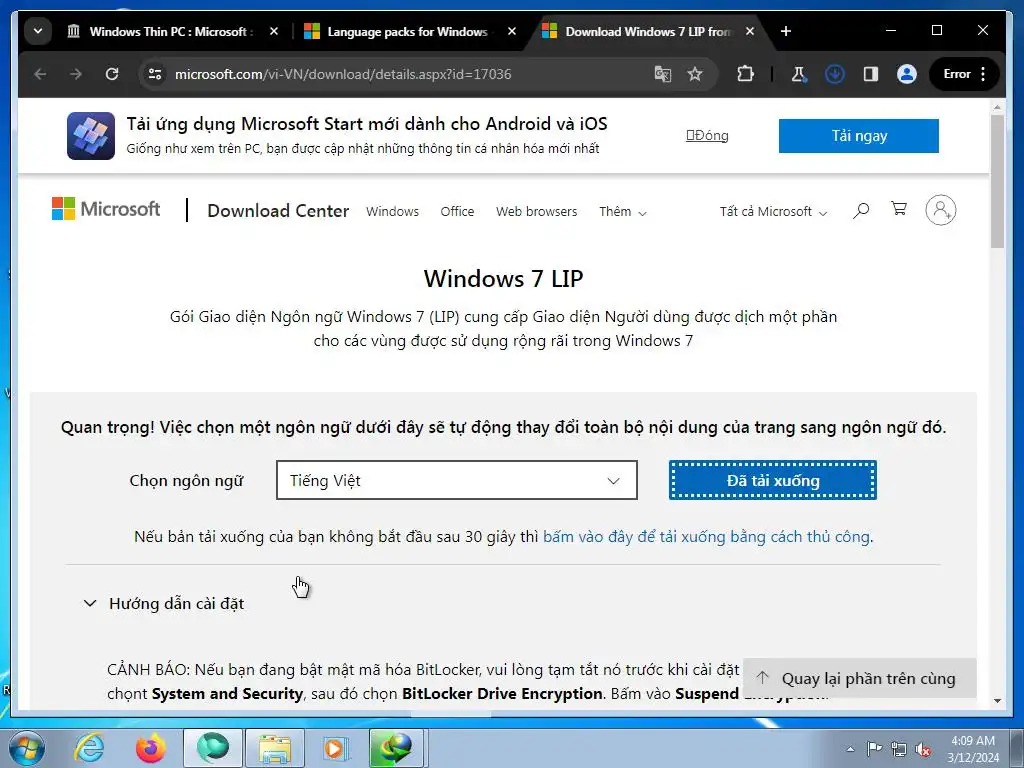This screenshot has width=1024, height=768.
Task: Toggle the browser side panel
Action: 871,74
